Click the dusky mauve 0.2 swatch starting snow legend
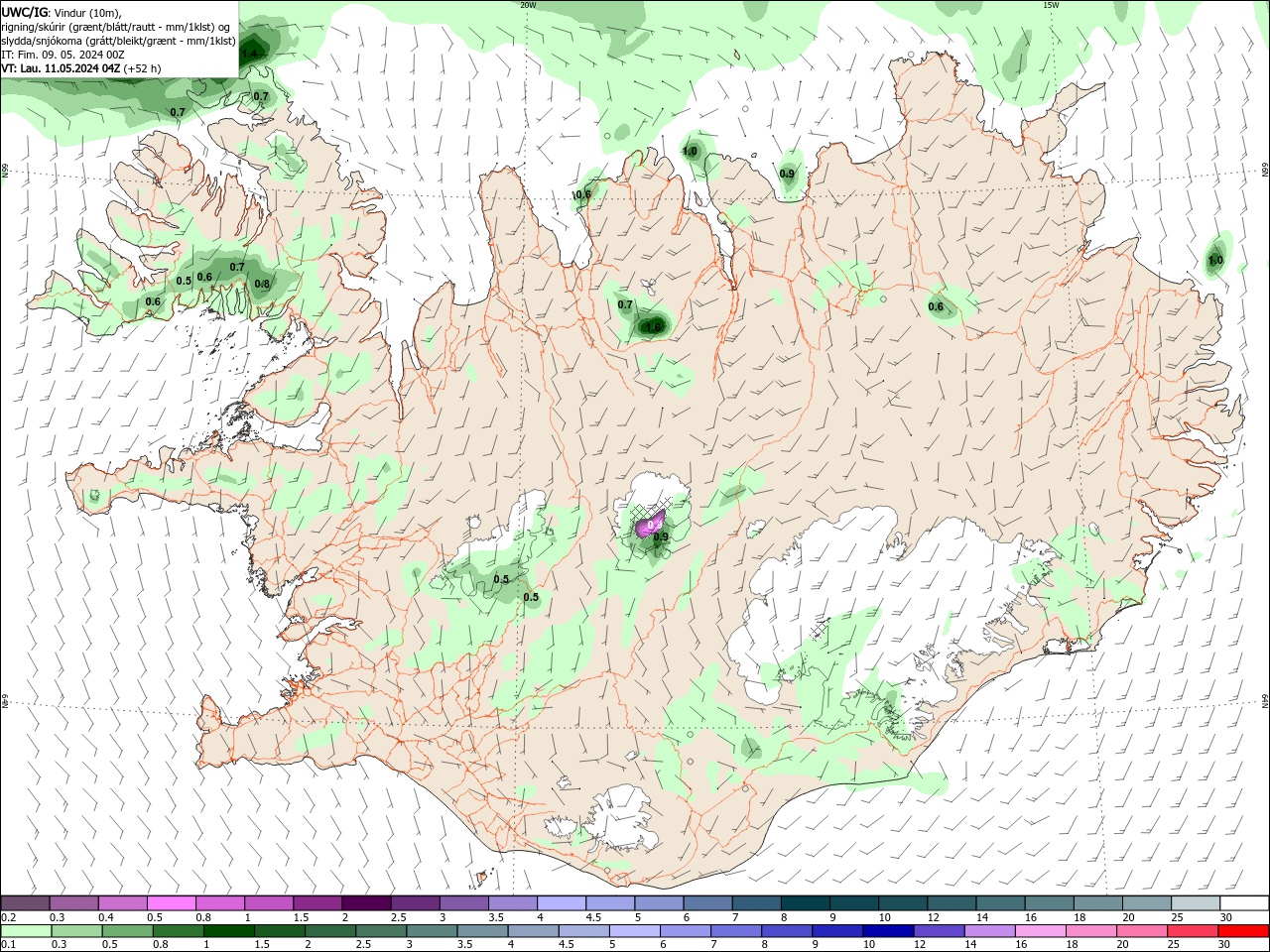 point(25,903)
